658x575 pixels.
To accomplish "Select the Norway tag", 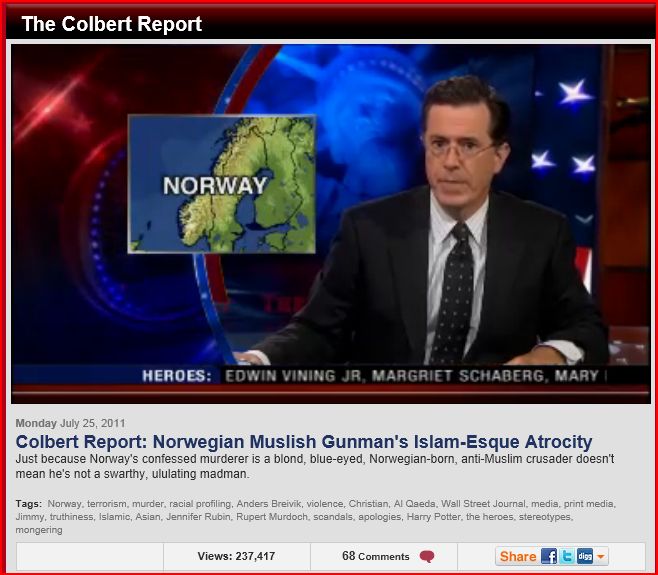I will coord(64,504).
